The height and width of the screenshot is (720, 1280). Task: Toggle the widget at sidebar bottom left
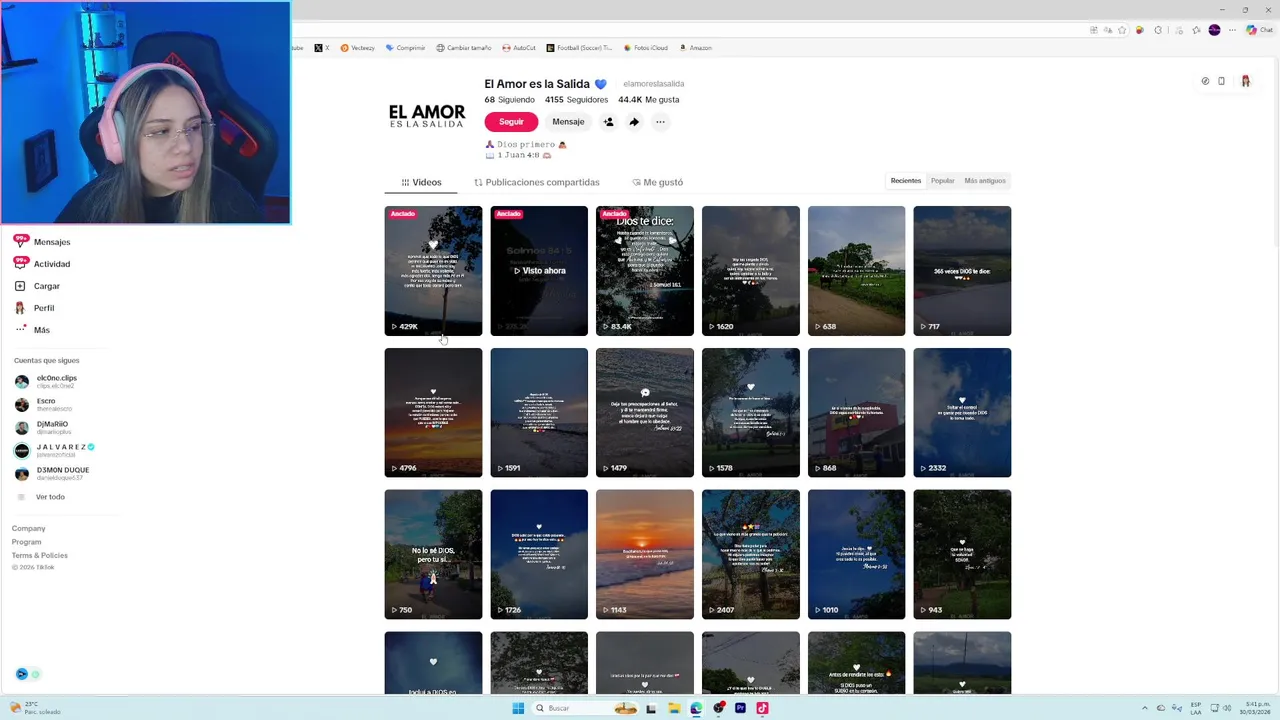click(x=28, y=674)
